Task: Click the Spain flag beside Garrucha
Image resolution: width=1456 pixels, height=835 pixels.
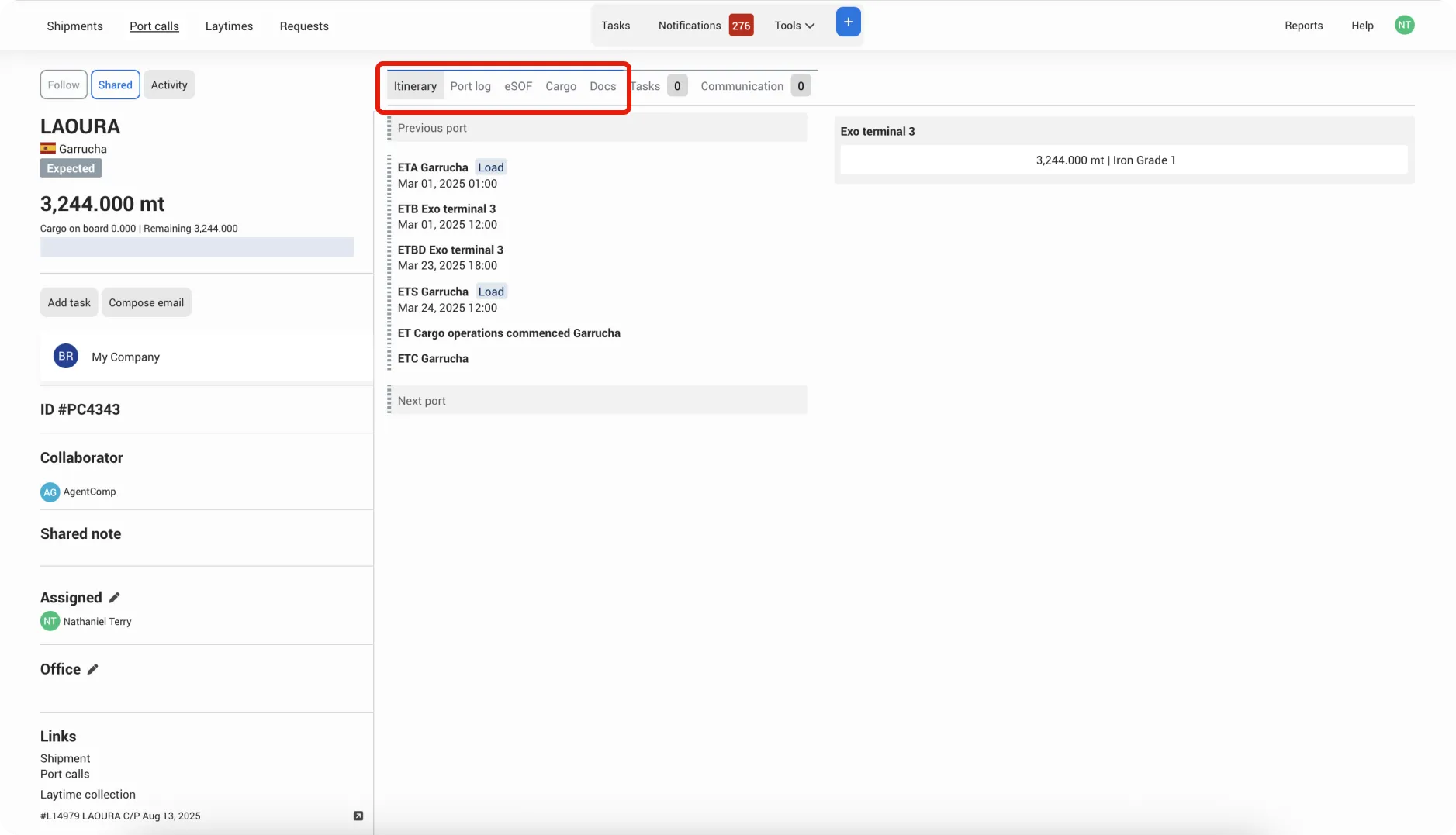Action: 48,149
